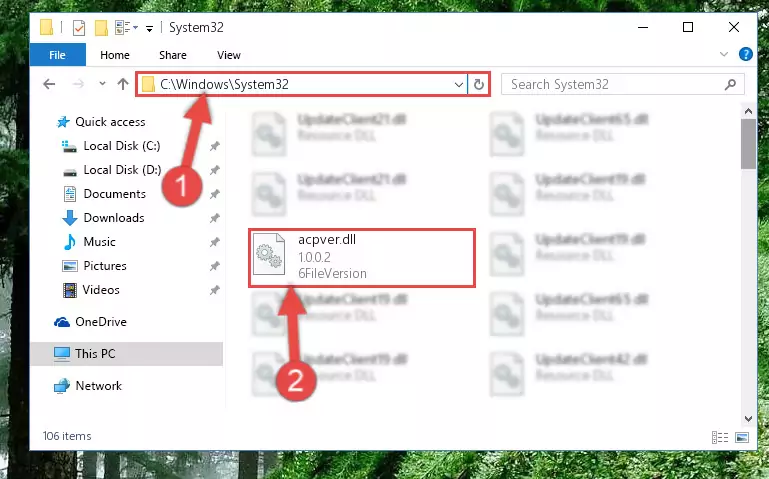The width and height of the screenshot is (769, 479).
Task: Click the Forward navigation arrow
Action: (x=78, y=84)
